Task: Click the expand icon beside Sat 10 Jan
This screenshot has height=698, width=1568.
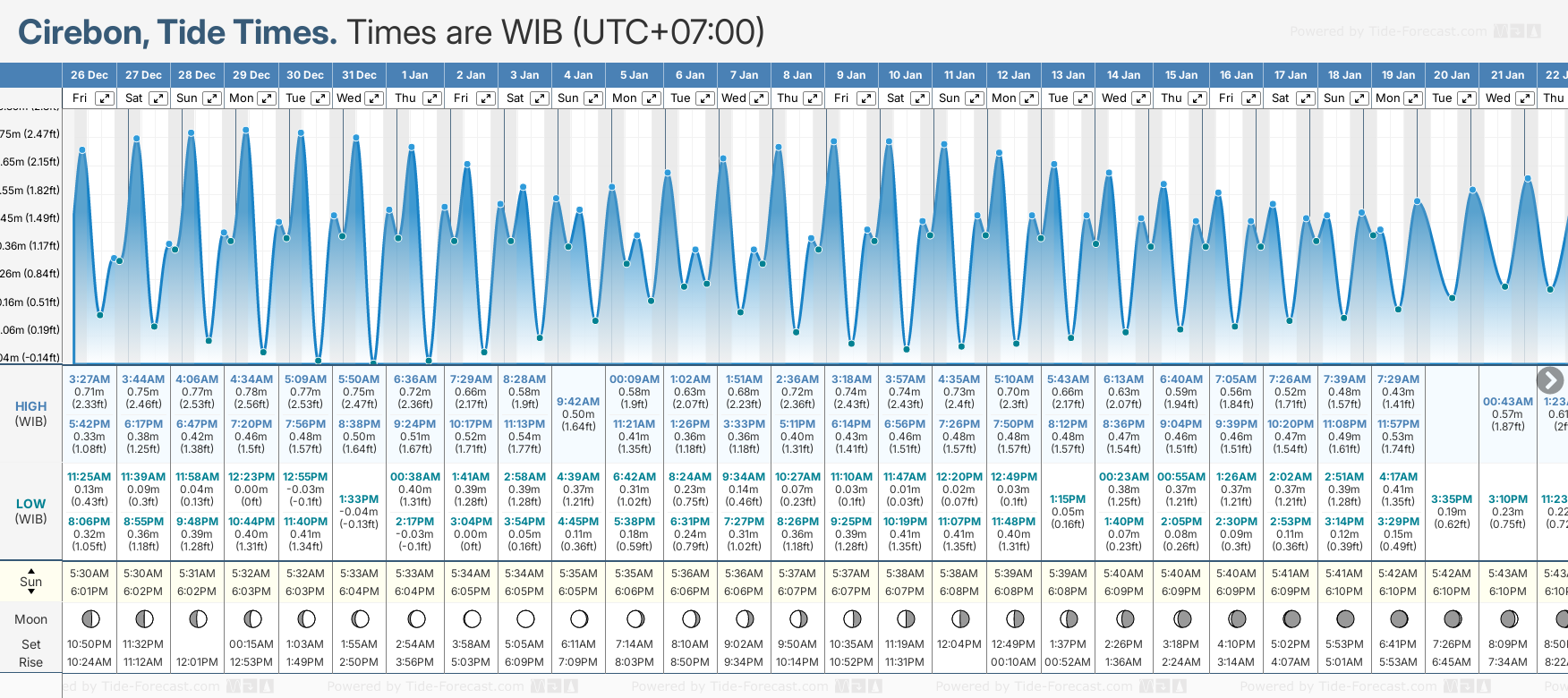Action: tap(919, 98)
